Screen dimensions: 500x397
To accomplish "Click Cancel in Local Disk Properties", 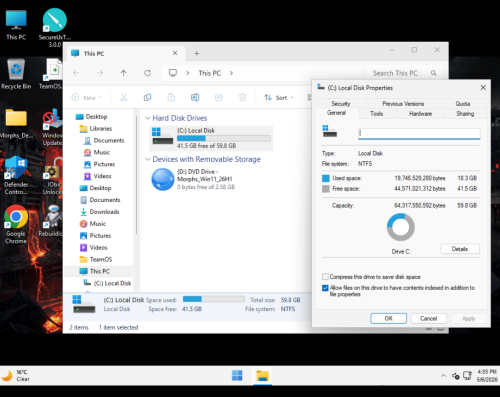I will coord(428,318).
